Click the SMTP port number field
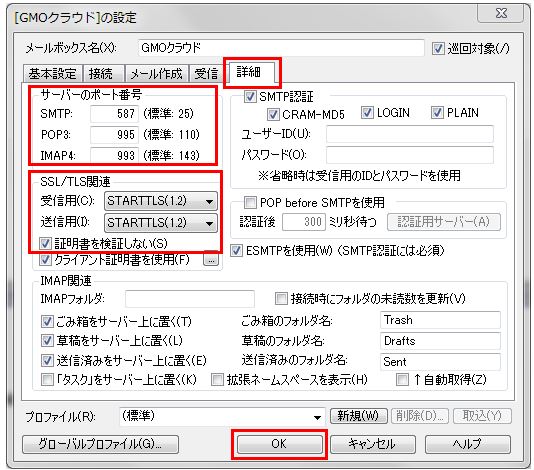Screen dimensions: 534x470 coord(114,113)
